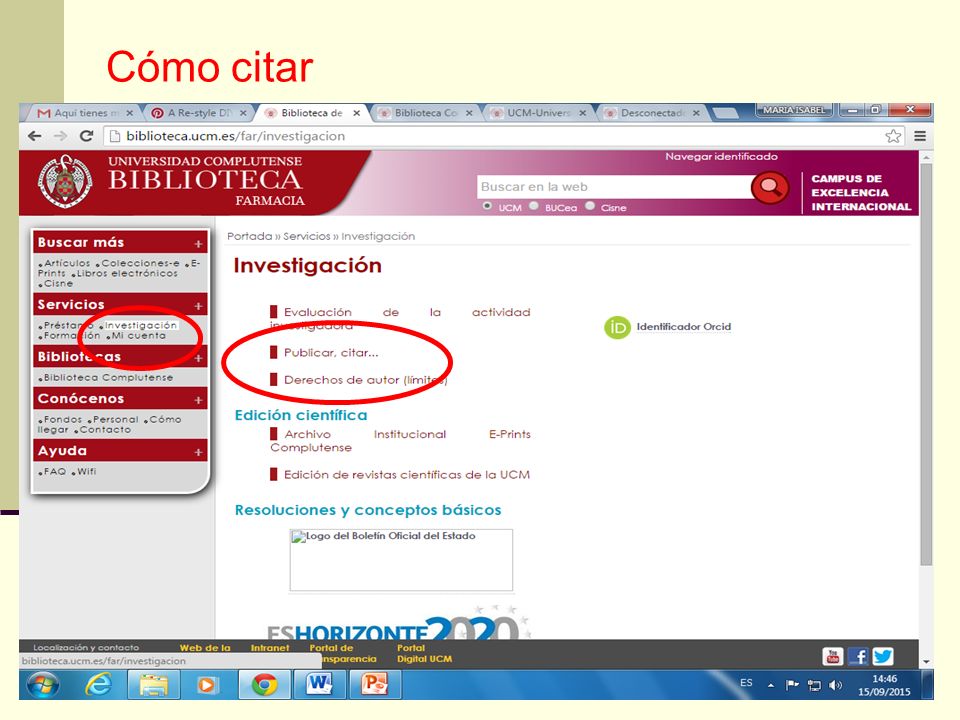Click the green ORCID iD icon
Screen dimensions: 960x720
coord(617,328)
